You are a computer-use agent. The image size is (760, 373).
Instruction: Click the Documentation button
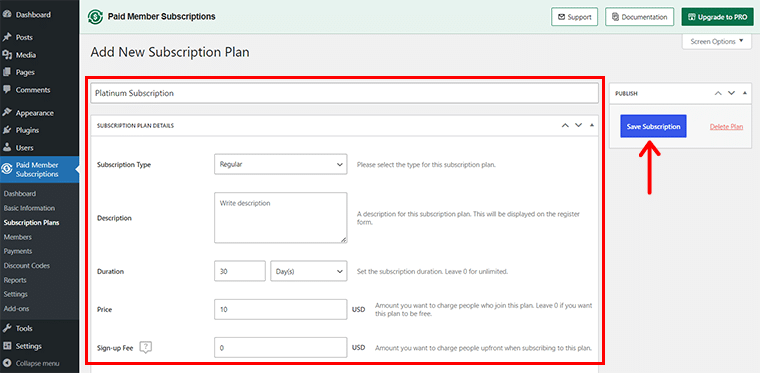coord(640,17)
